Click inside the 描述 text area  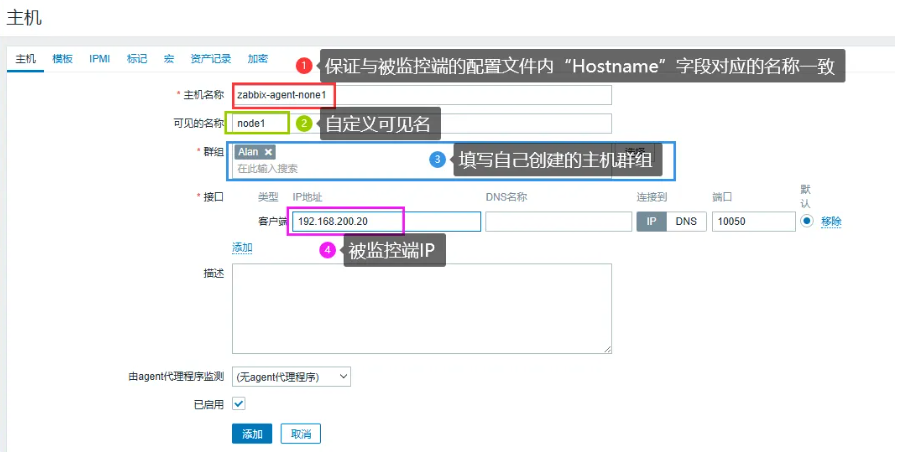point(421,308)
